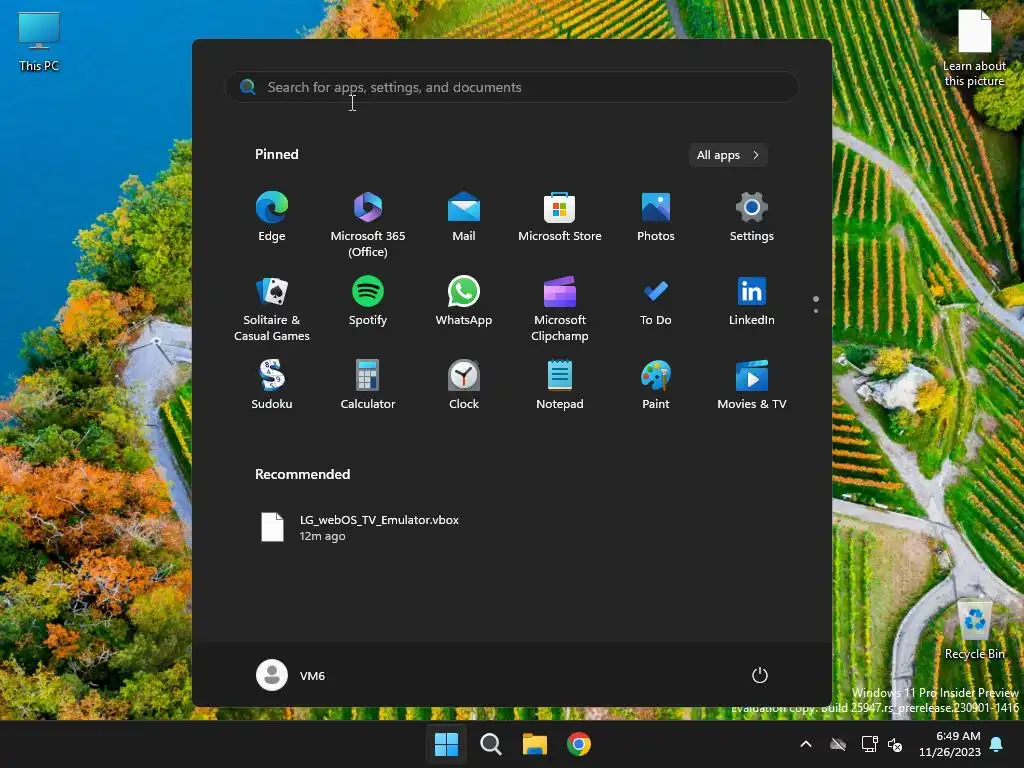Open the Edge browser from pinned apps

(x=272, y=217)
